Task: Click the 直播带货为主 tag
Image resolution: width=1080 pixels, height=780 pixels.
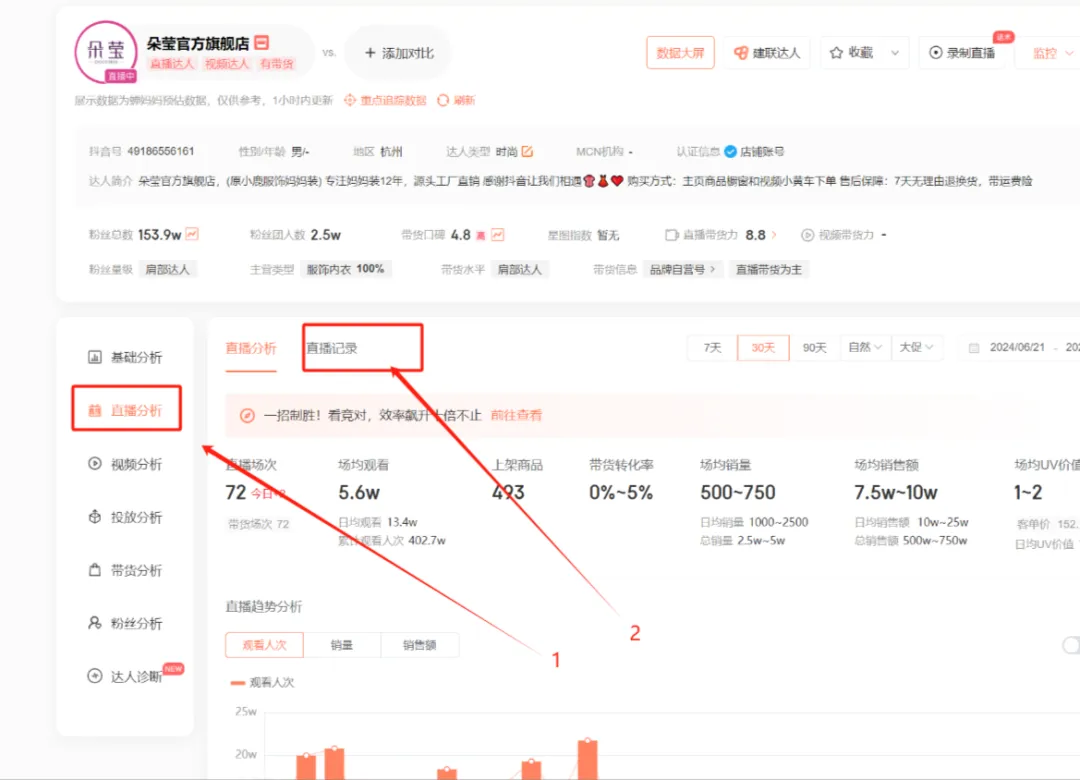Action: coord(769,269)
